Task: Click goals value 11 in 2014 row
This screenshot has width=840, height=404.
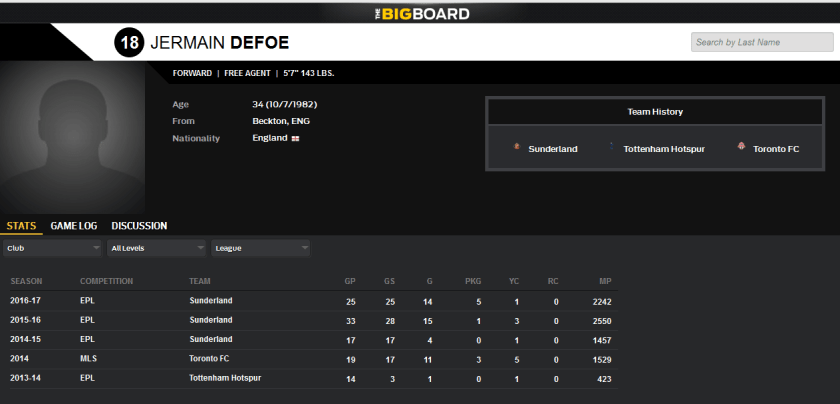Action: 428,360
